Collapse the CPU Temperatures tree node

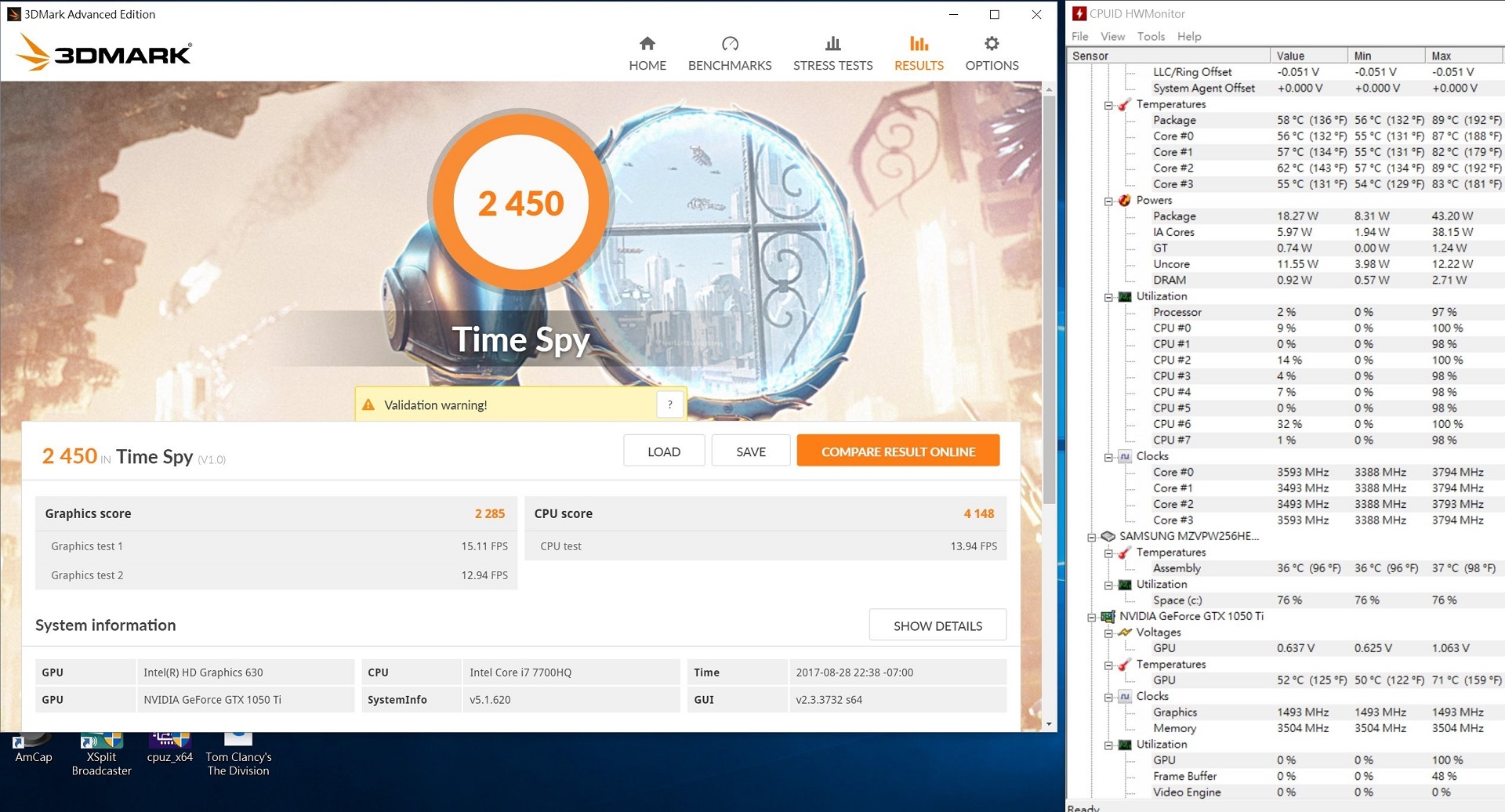point(1108,105)
